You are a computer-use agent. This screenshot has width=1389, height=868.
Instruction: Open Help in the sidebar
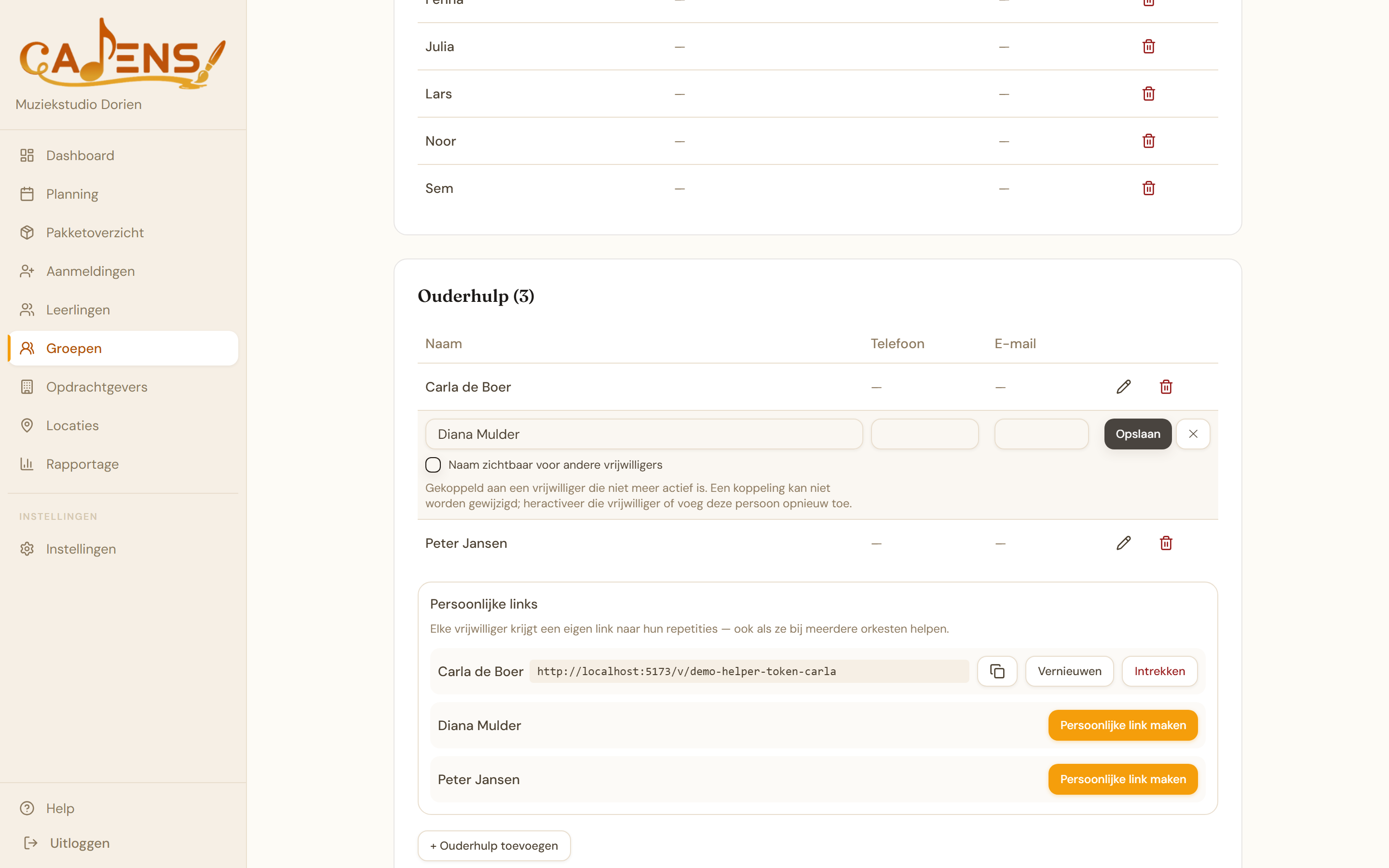pos(123,808)
